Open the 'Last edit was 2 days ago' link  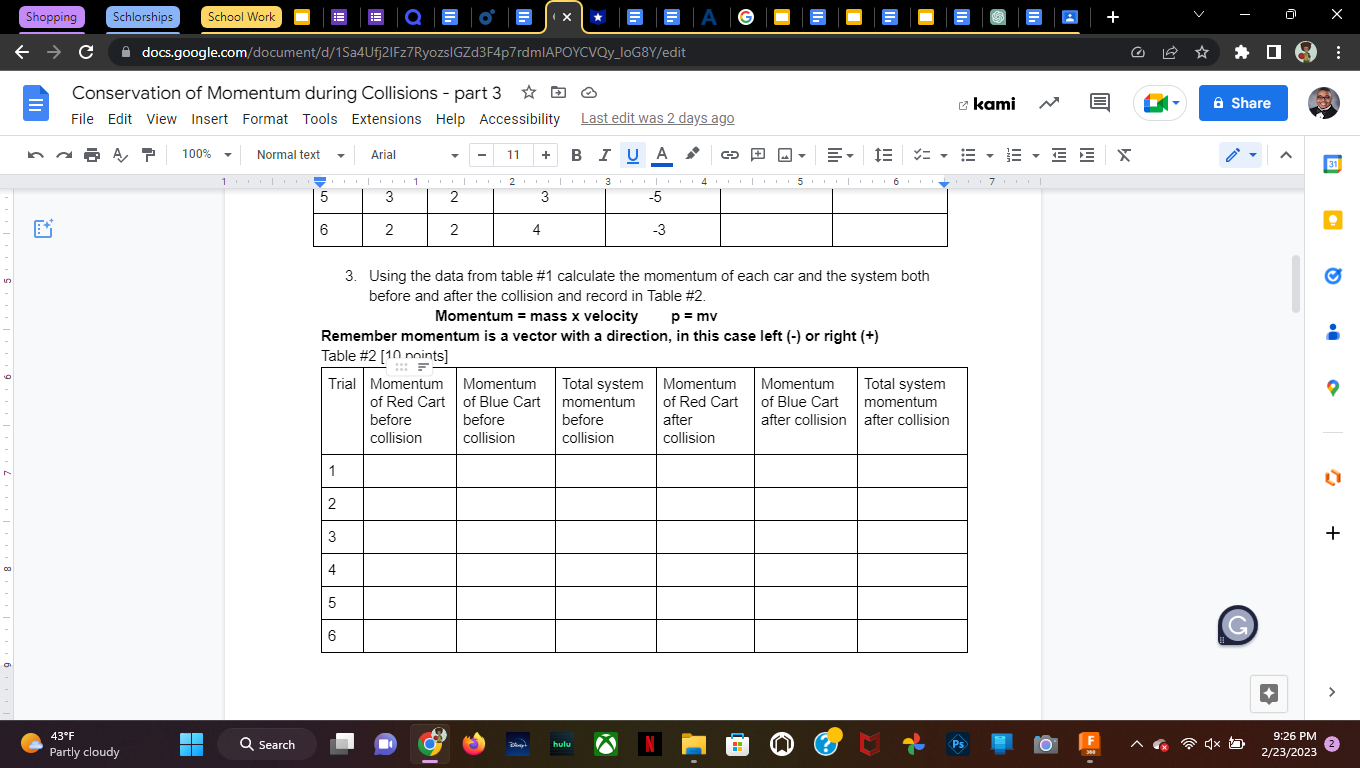pyautogui.click(x=657, y=118)
